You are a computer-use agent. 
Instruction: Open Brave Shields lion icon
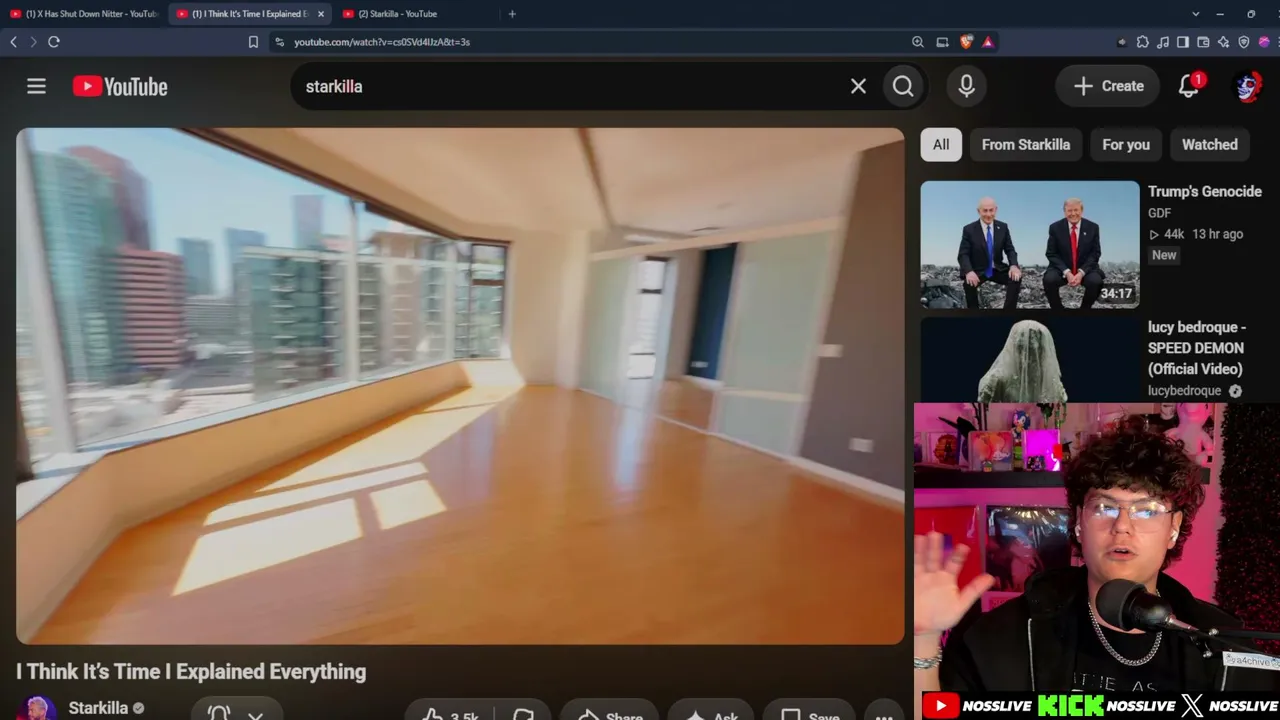click(x=966, y=42)
